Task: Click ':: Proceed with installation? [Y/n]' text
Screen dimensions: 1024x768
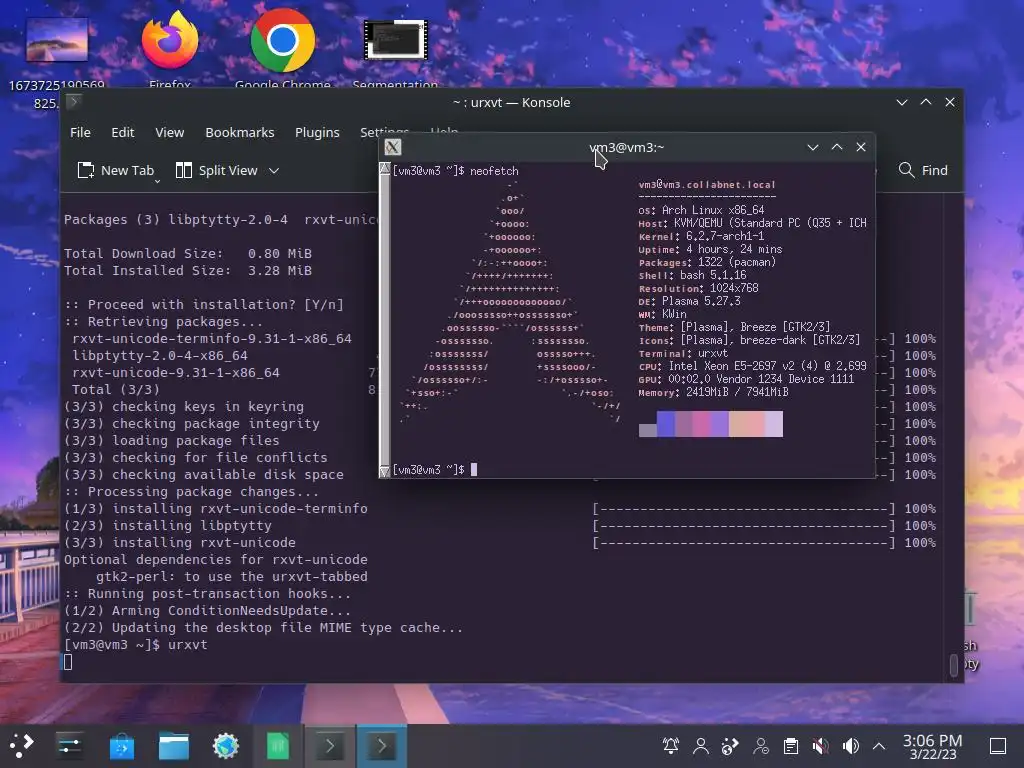Action: (x=204, y=304)
